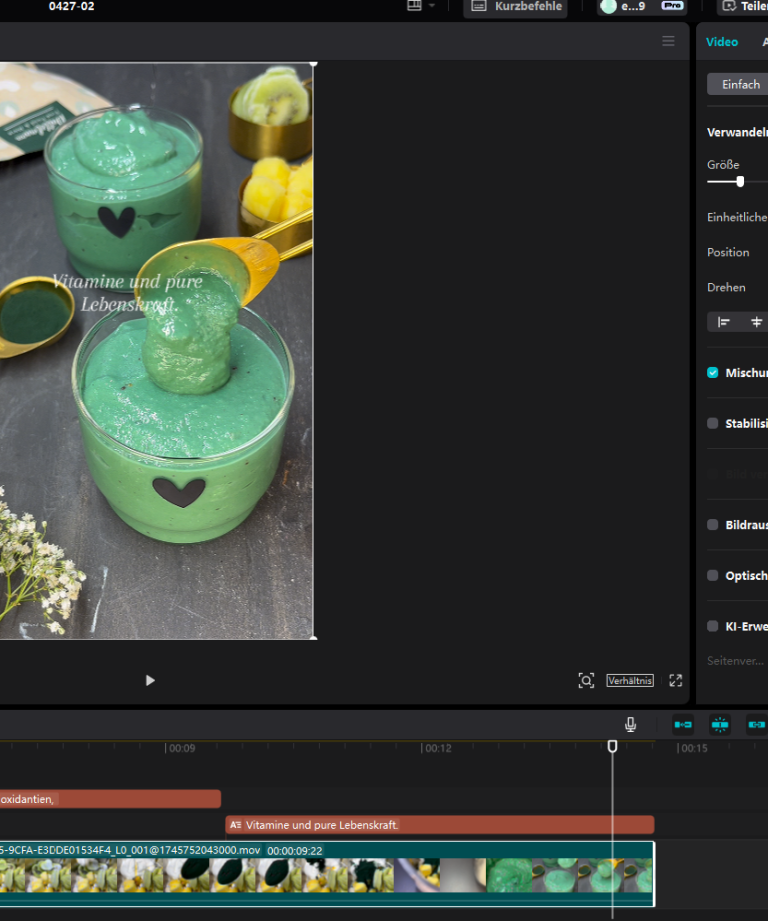Open the preview panel hamburger menu
The height and width of the screenshot is (921, 768).
pos(668,41)
